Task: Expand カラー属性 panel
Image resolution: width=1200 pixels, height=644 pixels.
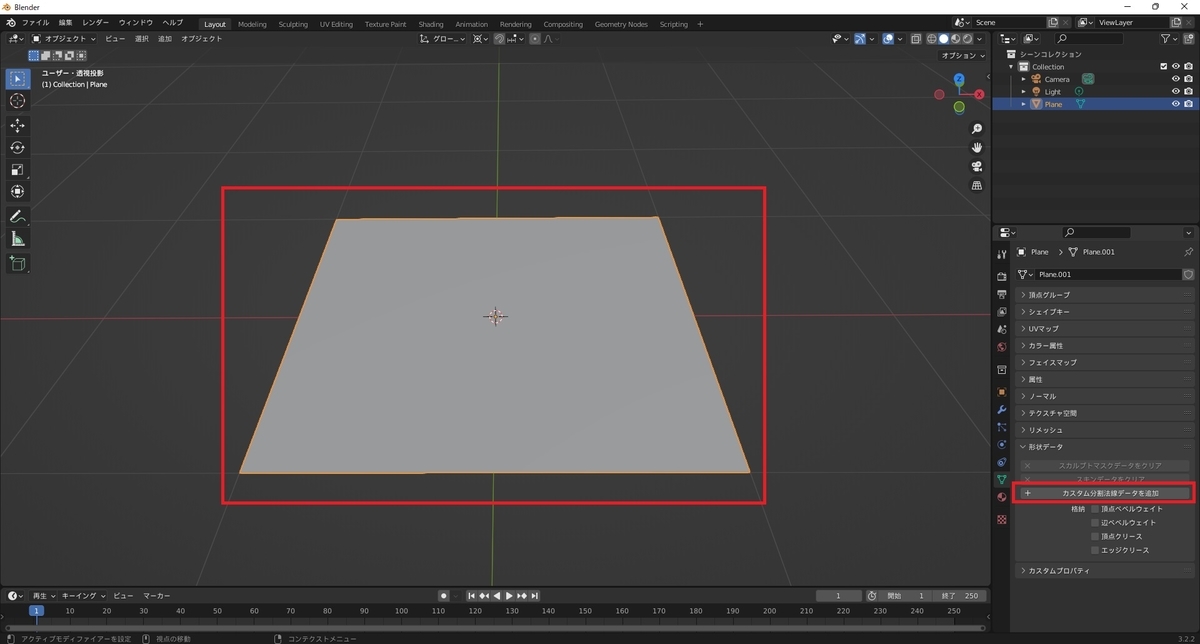Action: pos(1105,346)
